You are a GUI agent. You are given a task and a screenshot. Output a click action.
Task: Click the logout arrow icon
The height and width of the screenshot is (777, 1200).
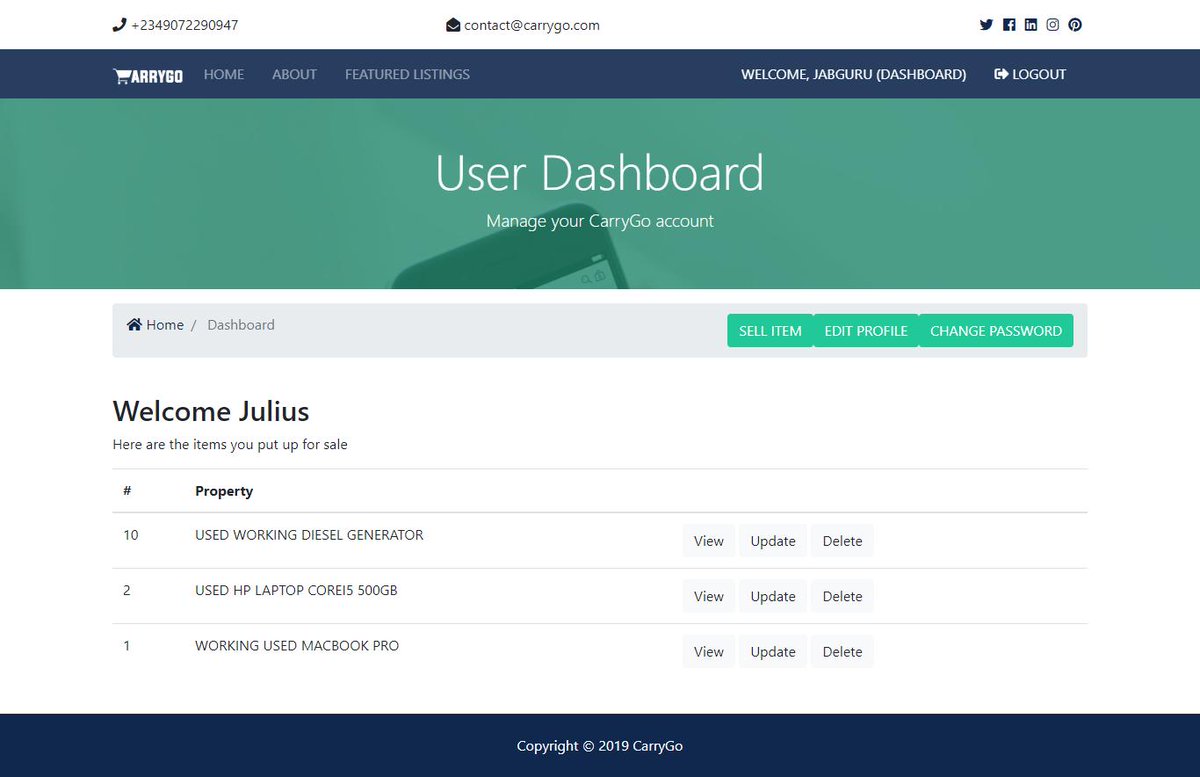coord(1001,74)
